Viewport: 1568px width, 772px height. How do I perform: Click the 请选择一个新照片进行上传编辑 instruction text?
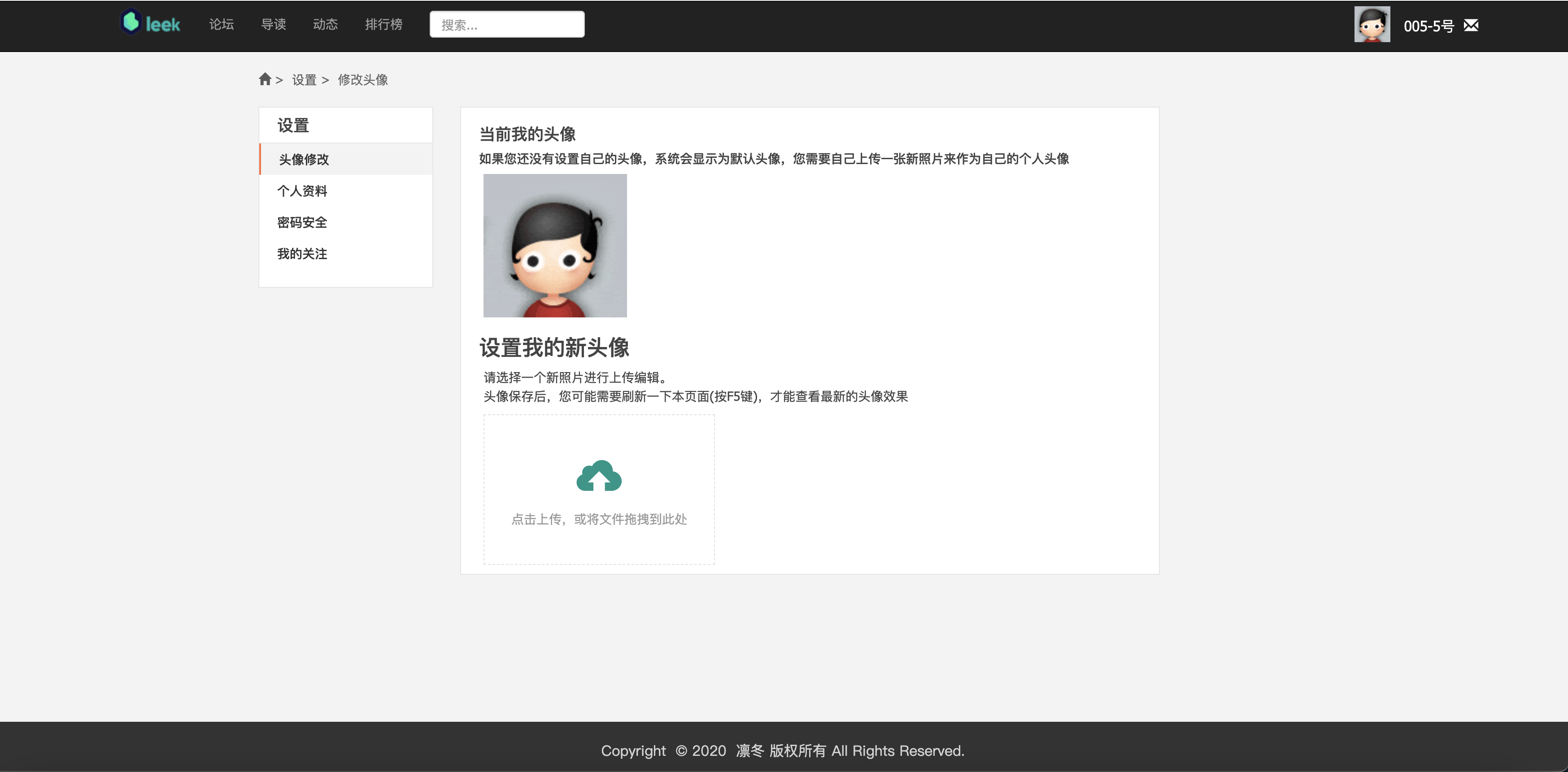click(575, 378)
